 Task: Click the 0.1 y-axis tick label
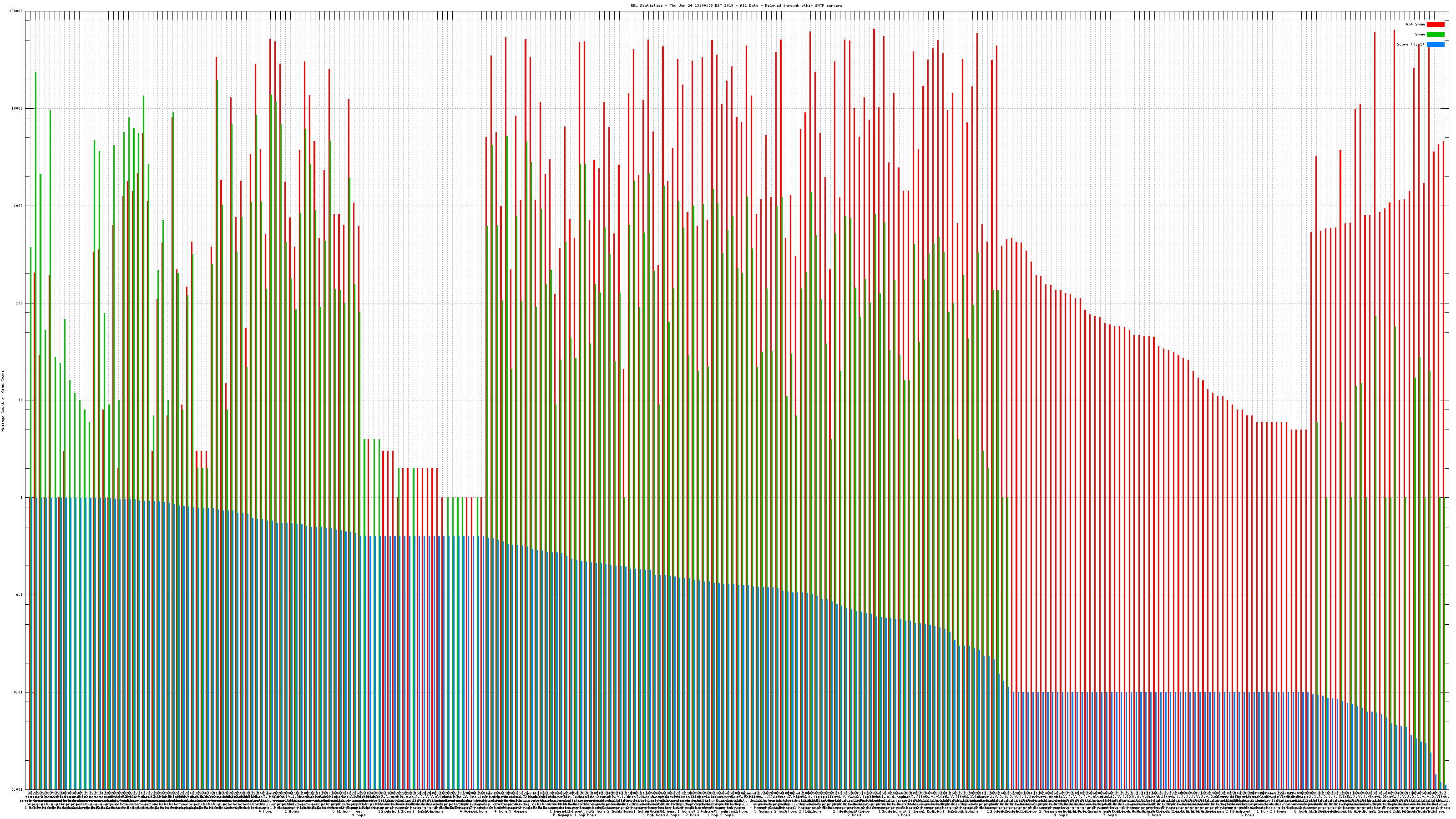point(20,595)
